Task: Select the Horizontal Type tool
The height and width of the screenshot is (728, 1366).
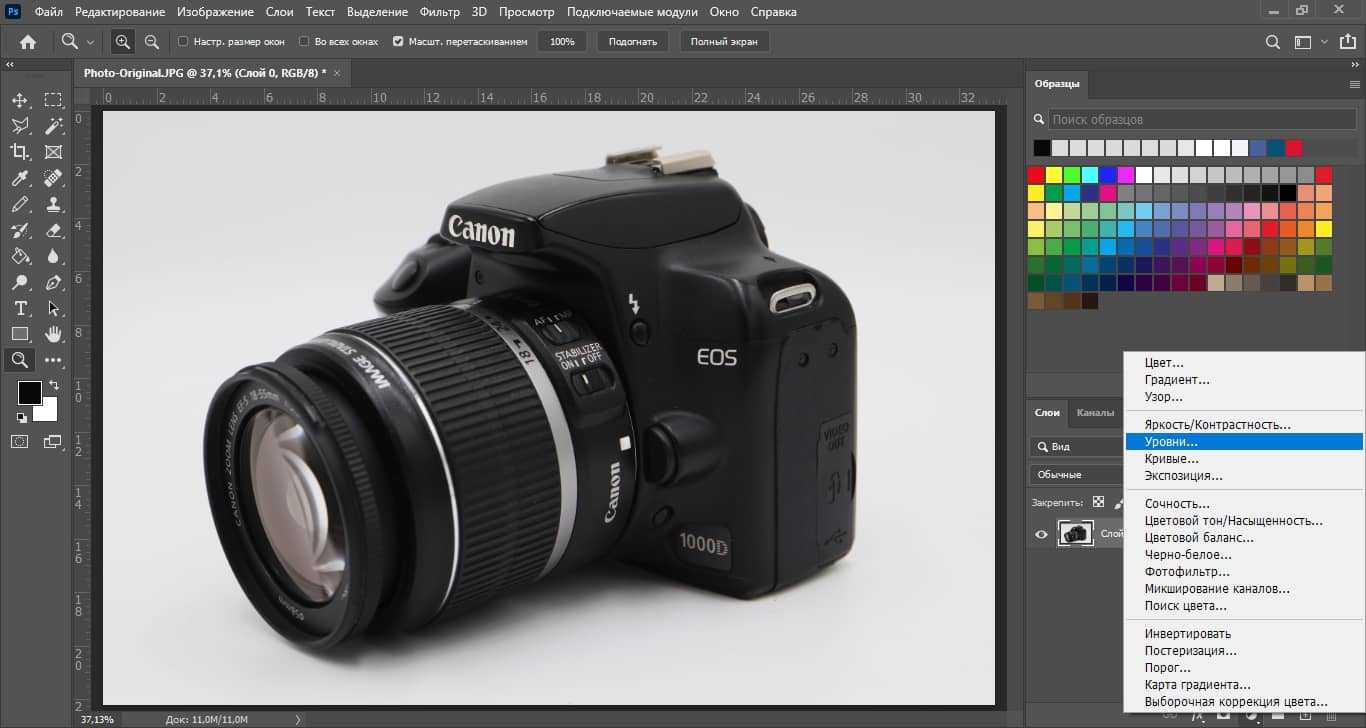Action: 20,308
